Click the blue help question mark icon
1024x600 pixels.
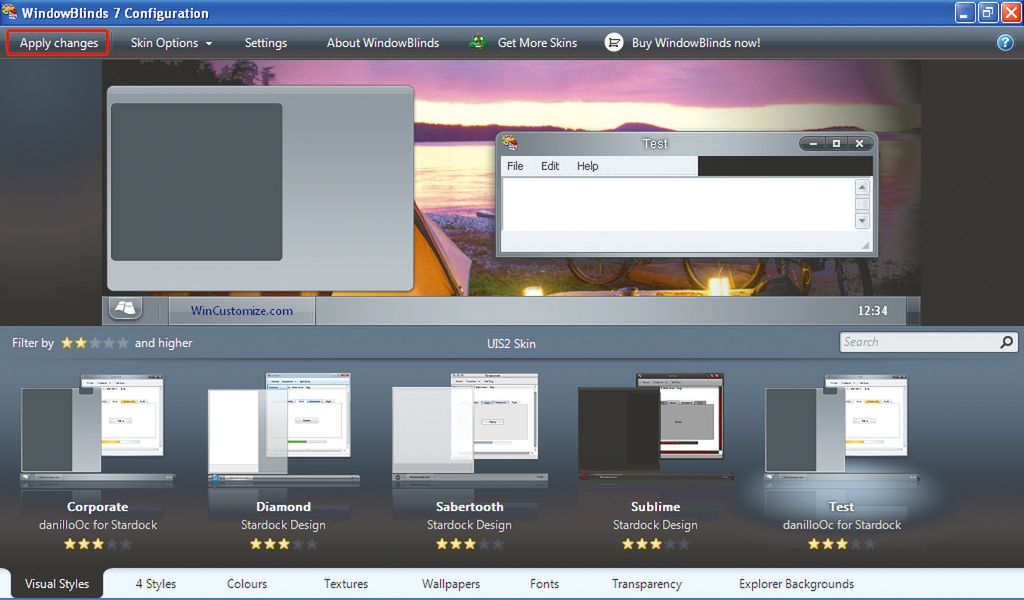click(x=1004, y=42)
